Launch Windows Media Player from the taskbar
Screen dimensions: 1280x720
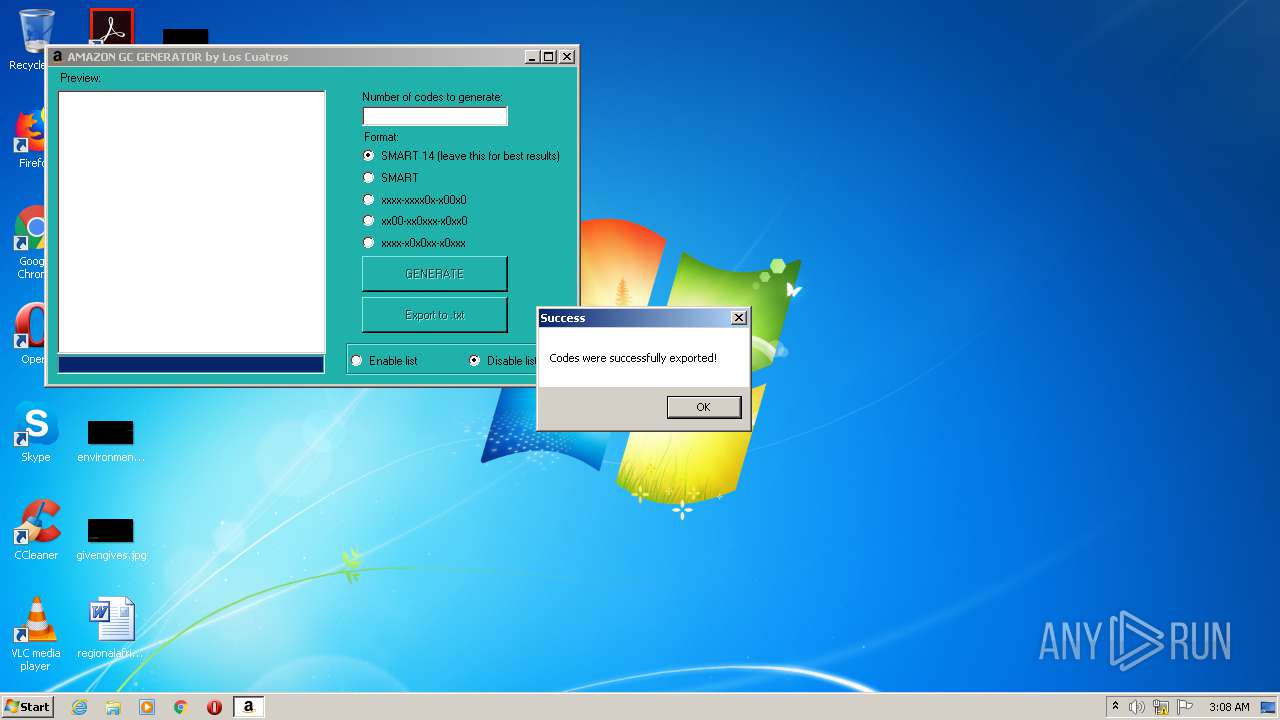point(147,707)
